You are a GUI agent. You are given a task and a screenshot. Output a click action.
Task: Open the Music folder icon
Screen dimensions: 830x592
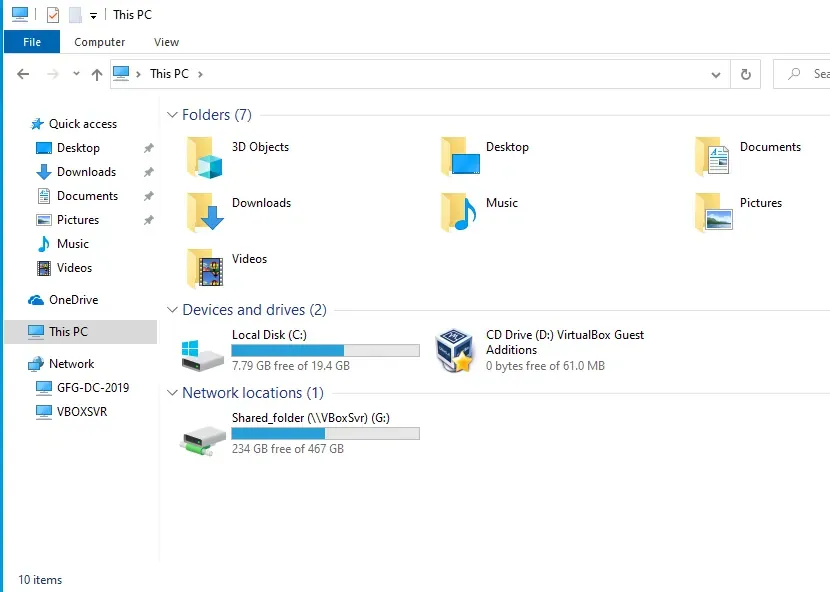pos(458,212)
